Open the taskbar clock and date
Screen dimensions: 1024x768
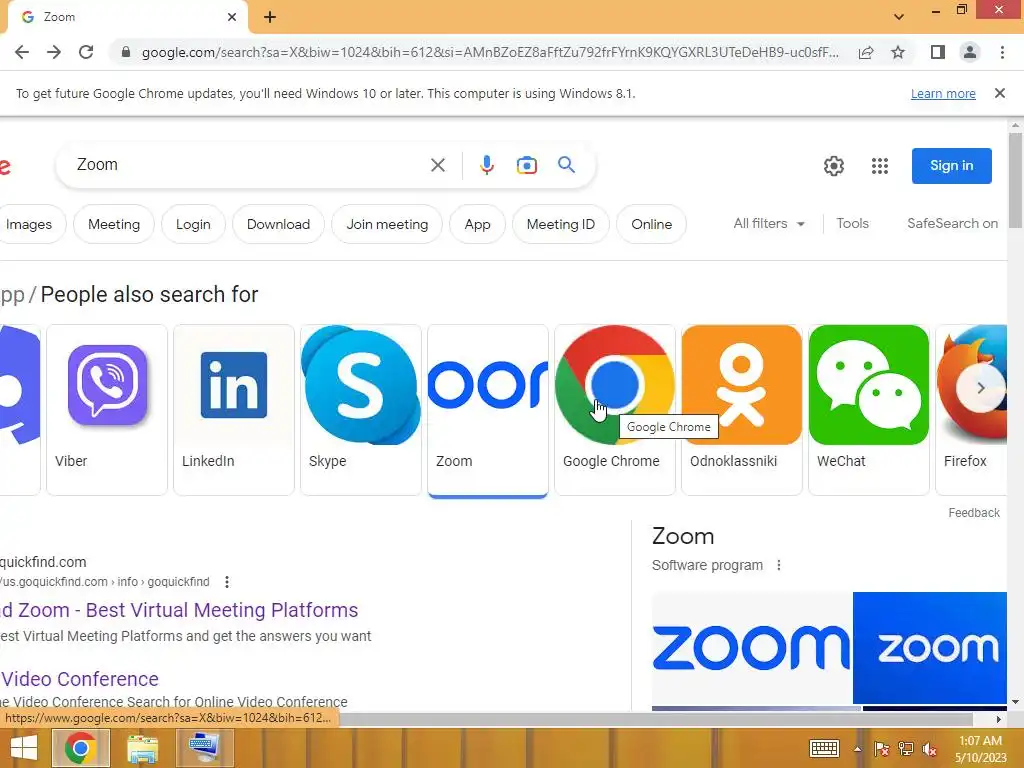point(980,749)
